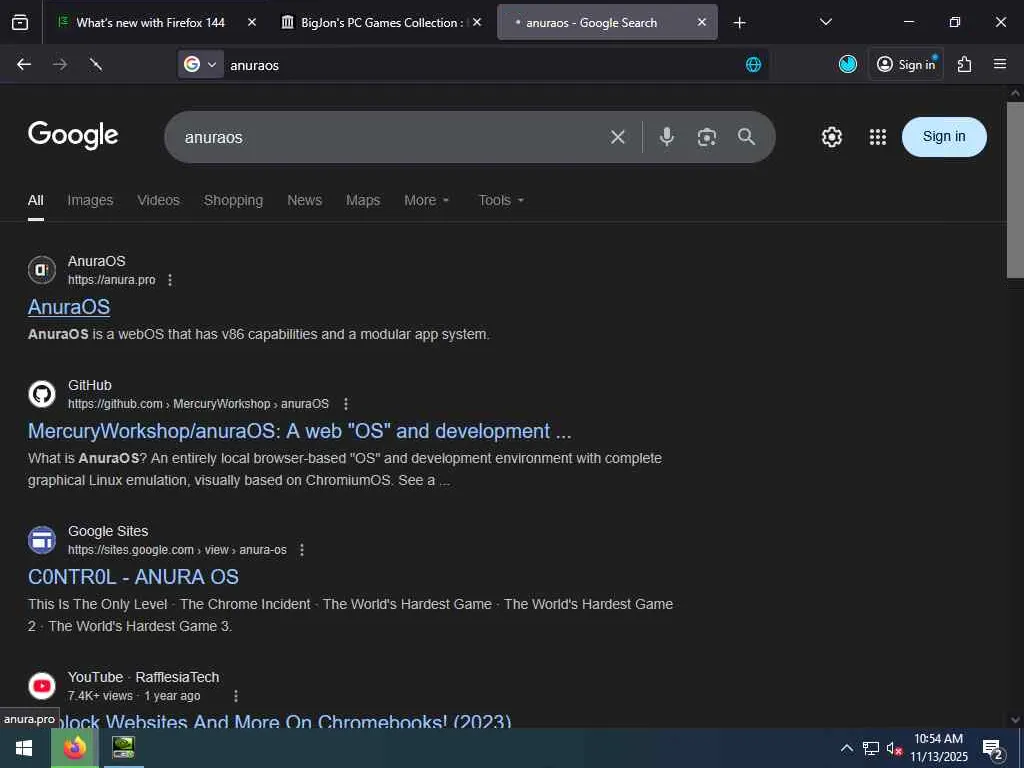This screenshot has height=768, width=1024.
Task: Clear the search box with the X
Action: 618,137
